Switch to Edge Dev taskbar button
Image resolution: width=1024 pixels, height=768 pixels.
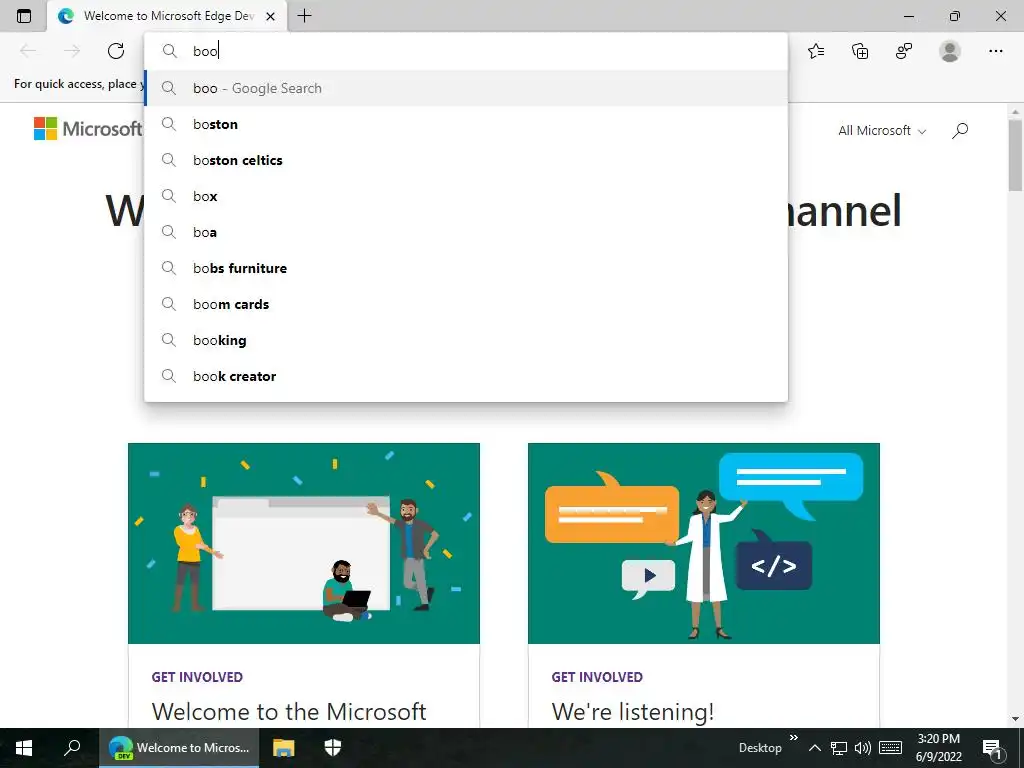pyautogui.click(x=179, y=748)
